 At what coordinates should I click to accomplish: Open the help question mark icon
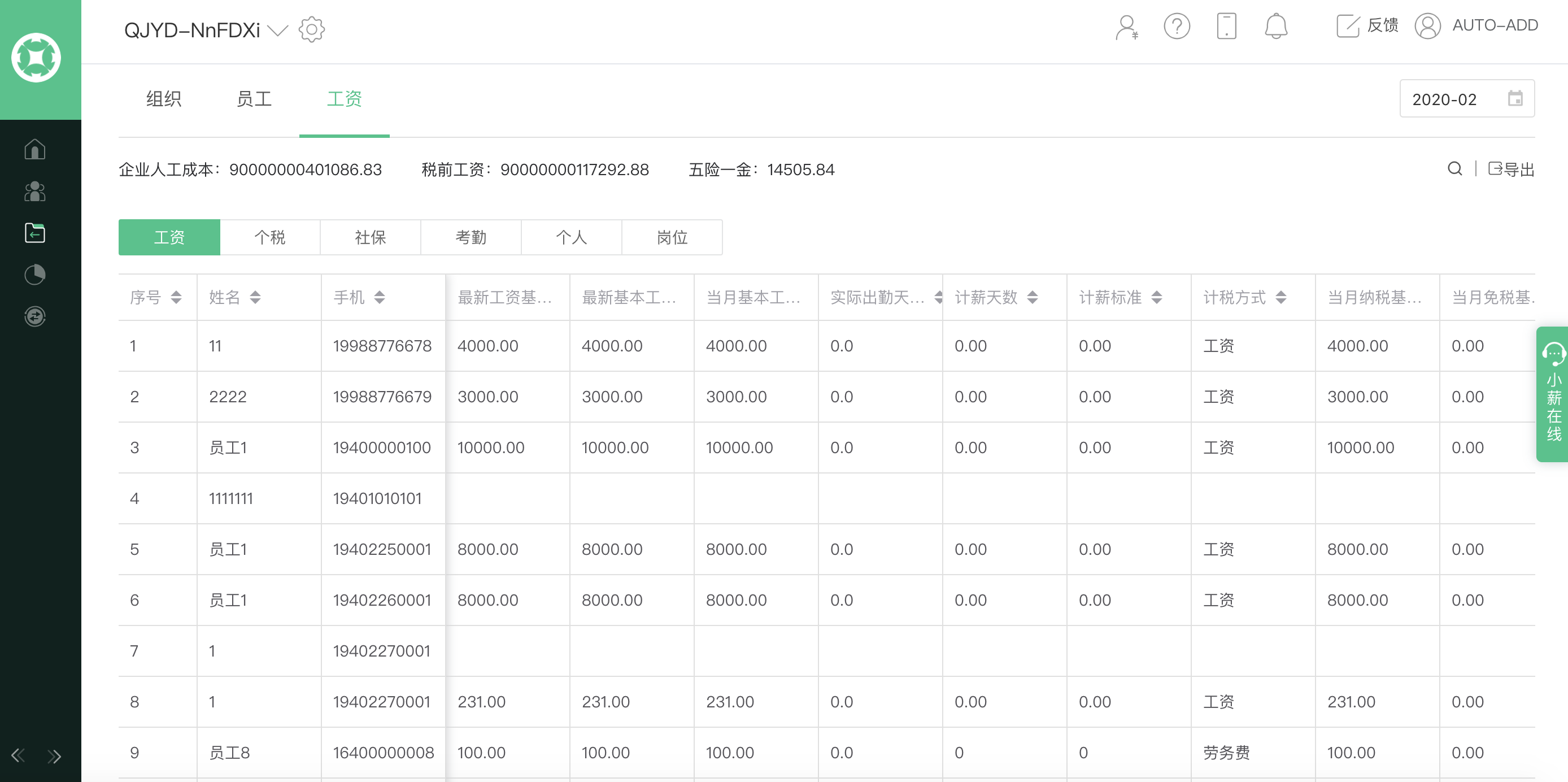point(1177,27)
